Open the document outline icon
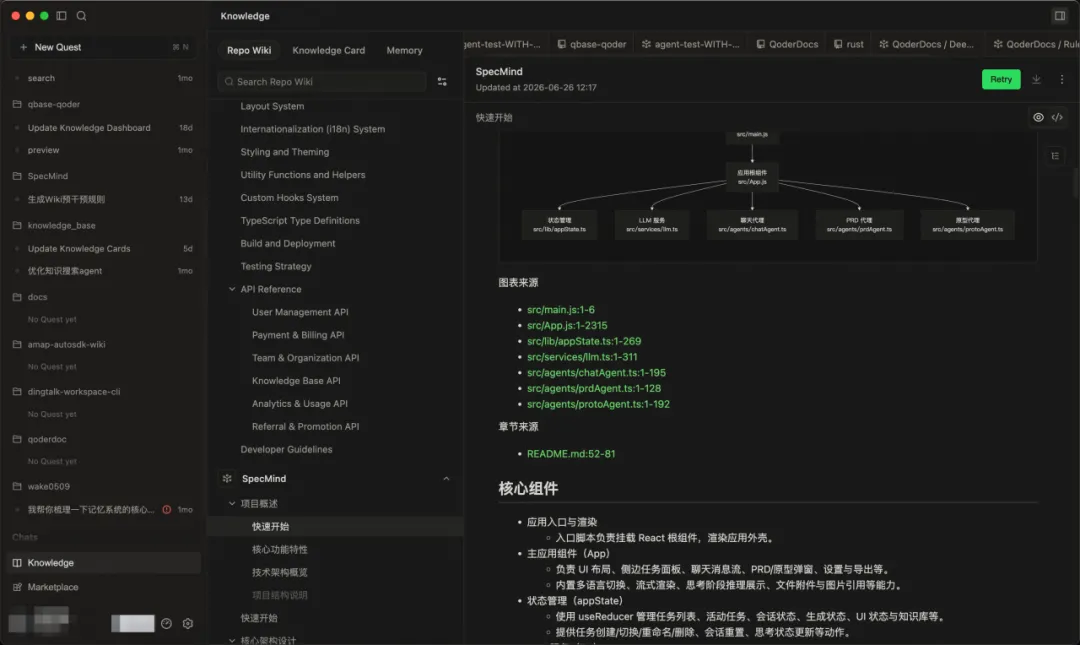 (x=1055, y=156)
